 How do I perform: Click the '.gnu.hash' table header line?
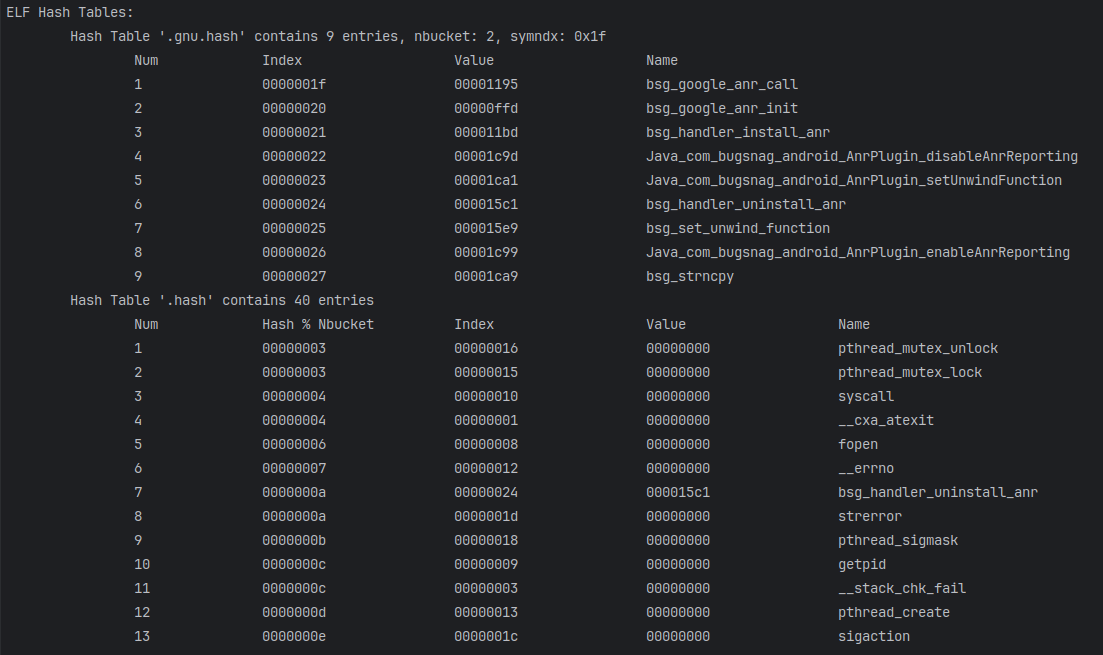click(x=338, y=36)
